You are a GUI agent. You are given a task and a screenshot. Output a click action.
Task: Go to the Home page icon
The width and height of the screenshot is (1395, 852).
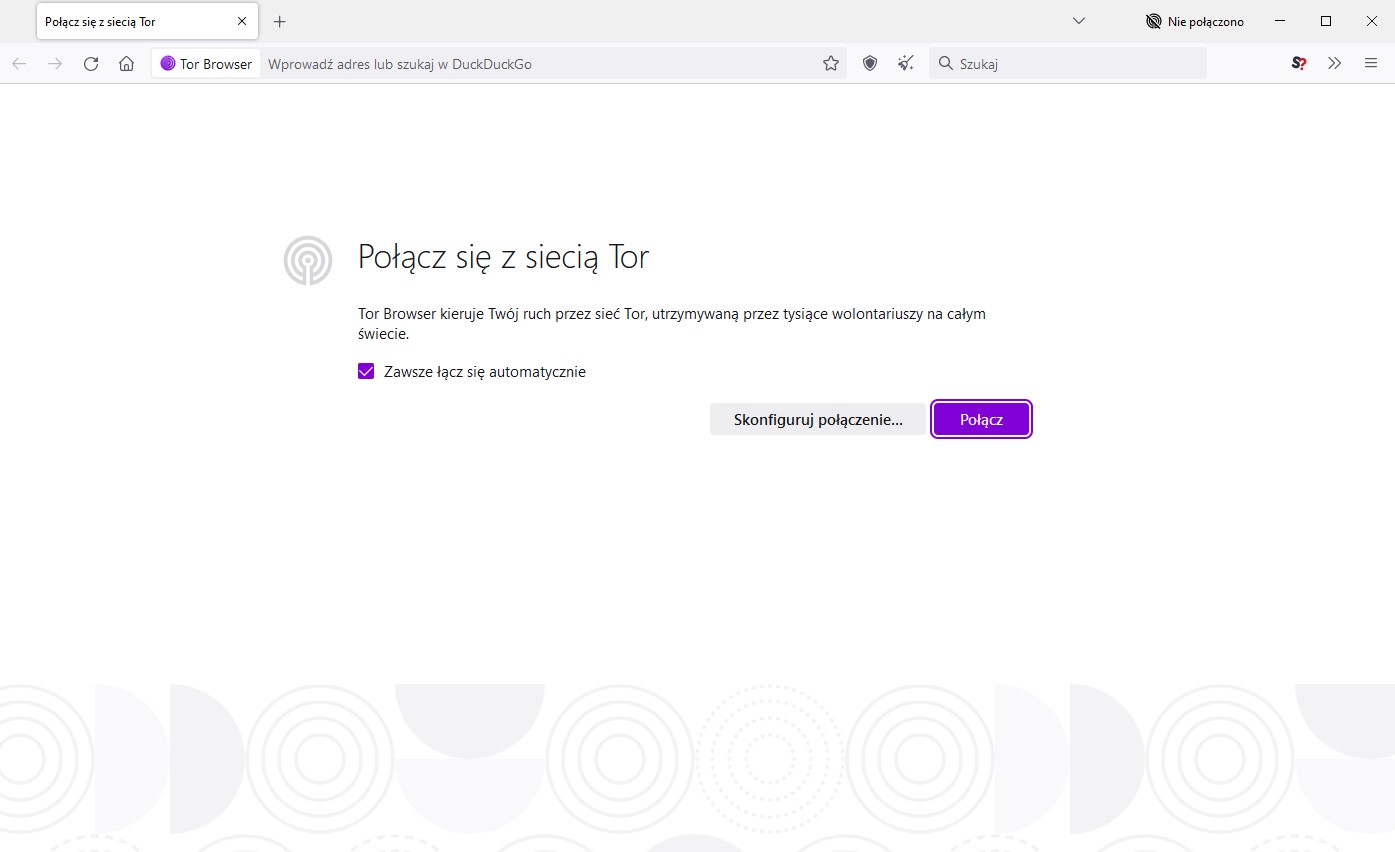click(126, 64)
